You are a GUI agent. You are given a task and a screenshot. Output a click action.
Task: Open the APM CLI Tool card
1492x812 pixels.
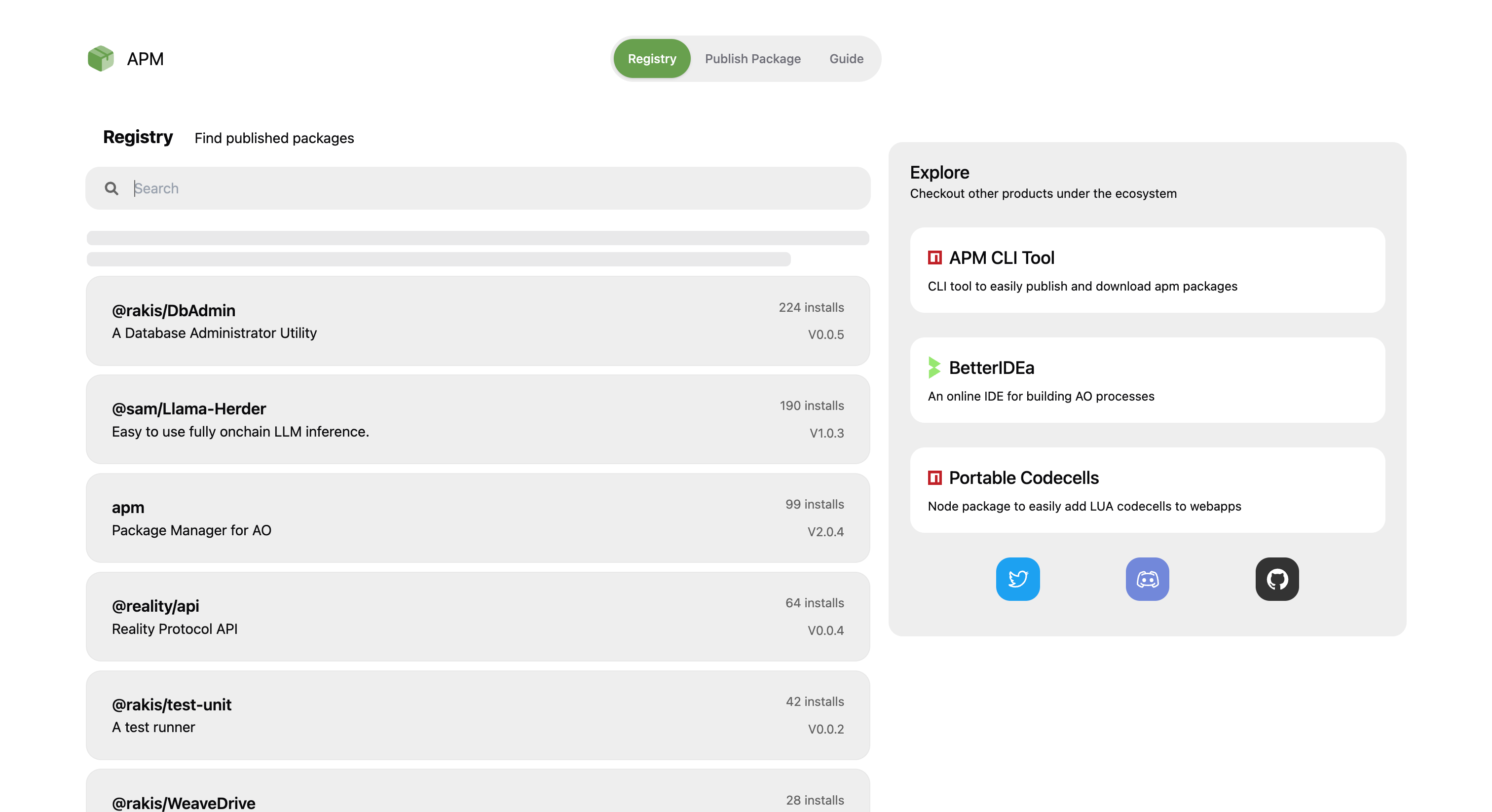pyautogui.click(x=1148, y=270)
